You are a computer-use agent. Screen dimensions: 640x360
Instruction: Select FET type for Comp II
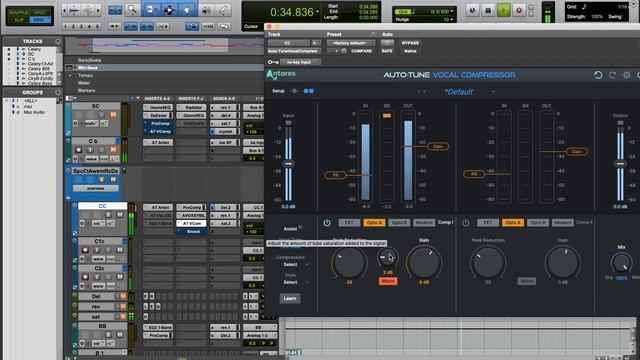coord(488,223)
